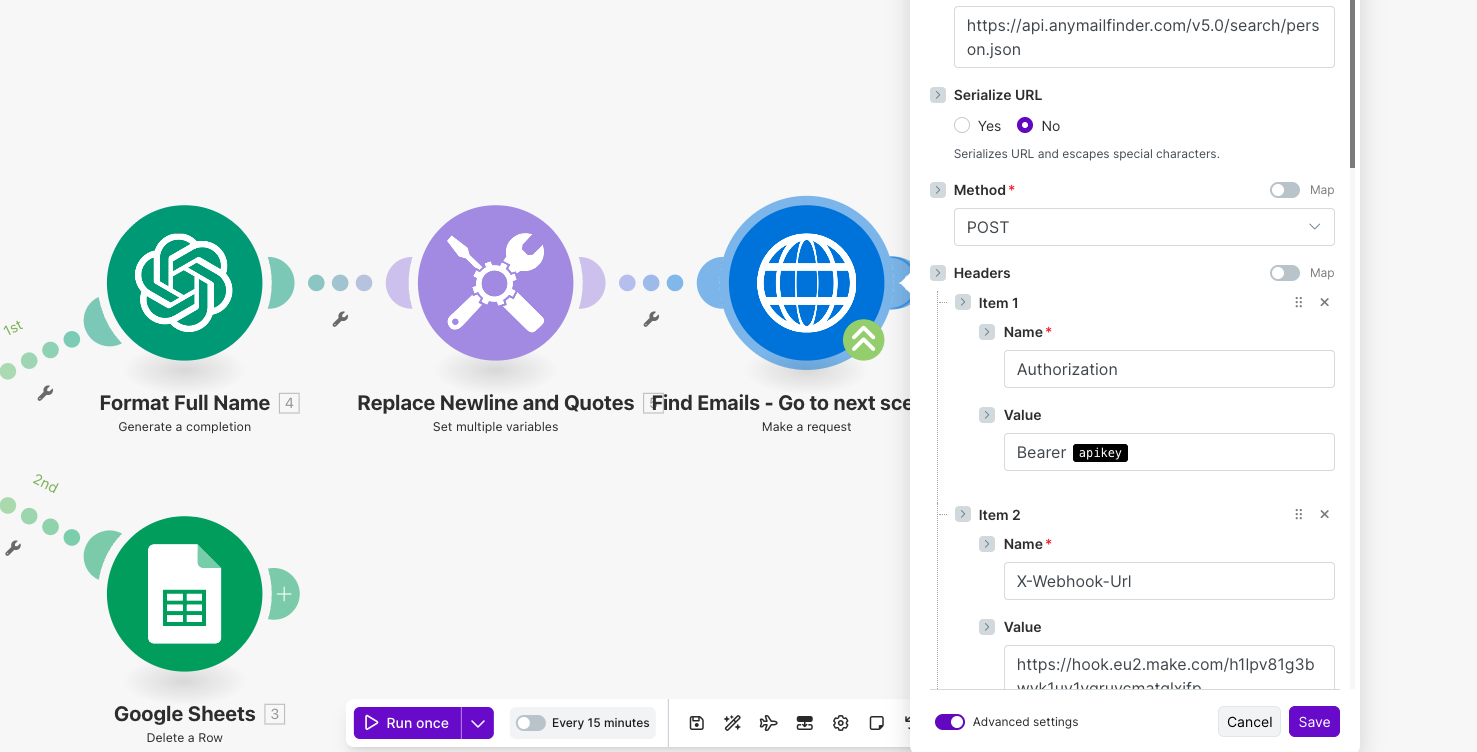Click the Authorization header name field
The height and width of the screenshot is (752, 1477).
click(x=1168, y=369)
